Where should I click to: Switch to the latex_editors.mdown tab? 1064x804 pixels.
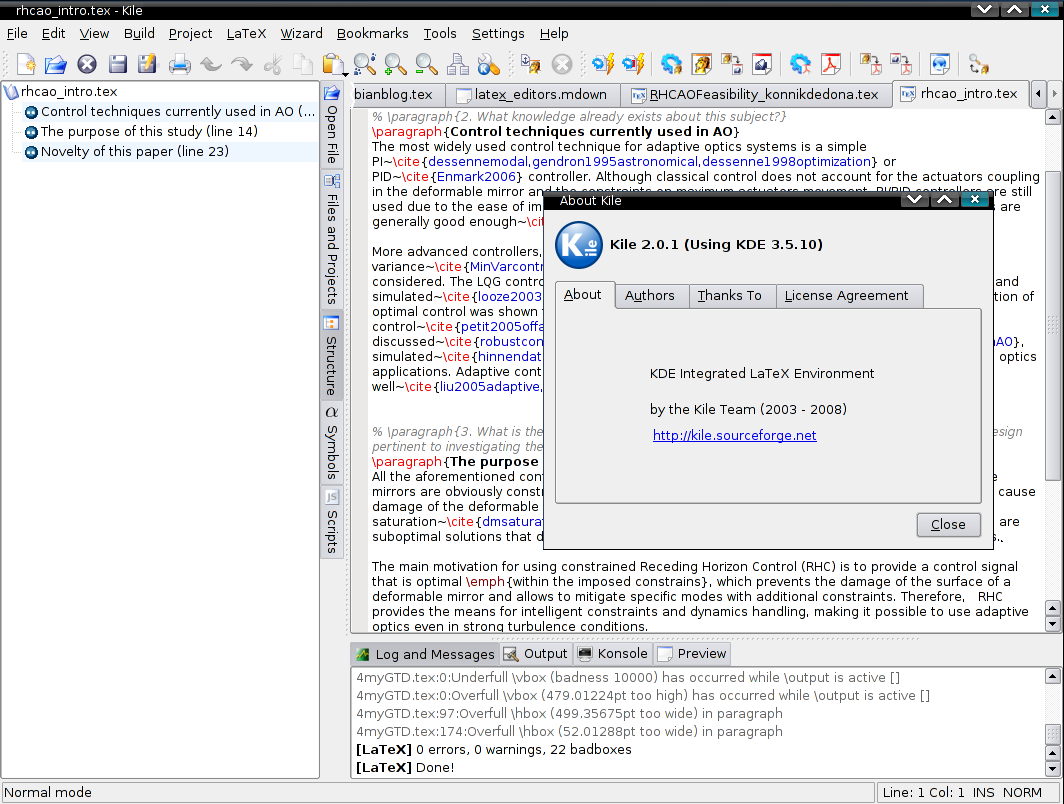tap(533, 94)
